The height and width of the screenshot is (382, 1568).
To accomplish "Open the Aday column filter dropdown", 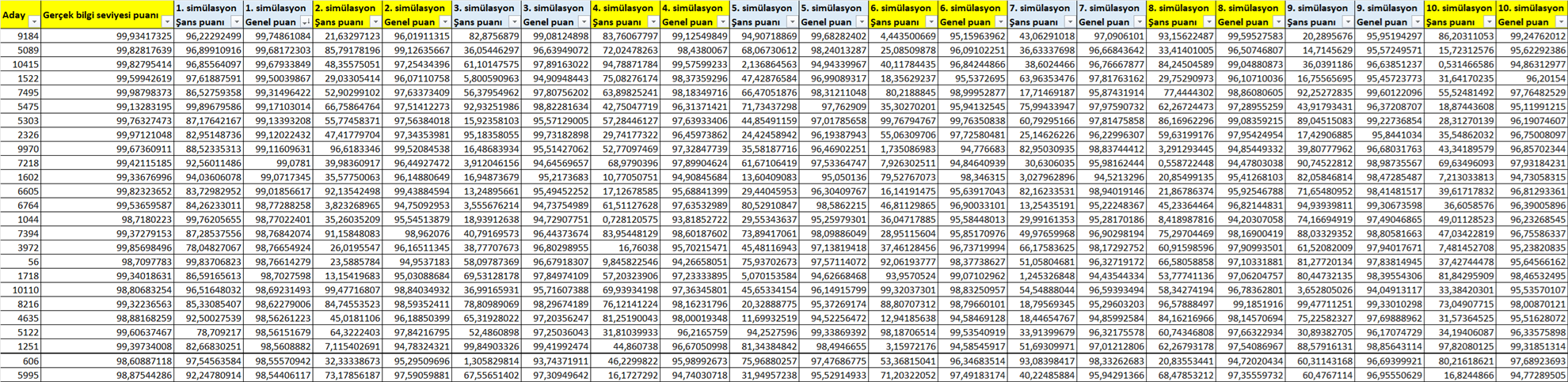I will point(33,22).
